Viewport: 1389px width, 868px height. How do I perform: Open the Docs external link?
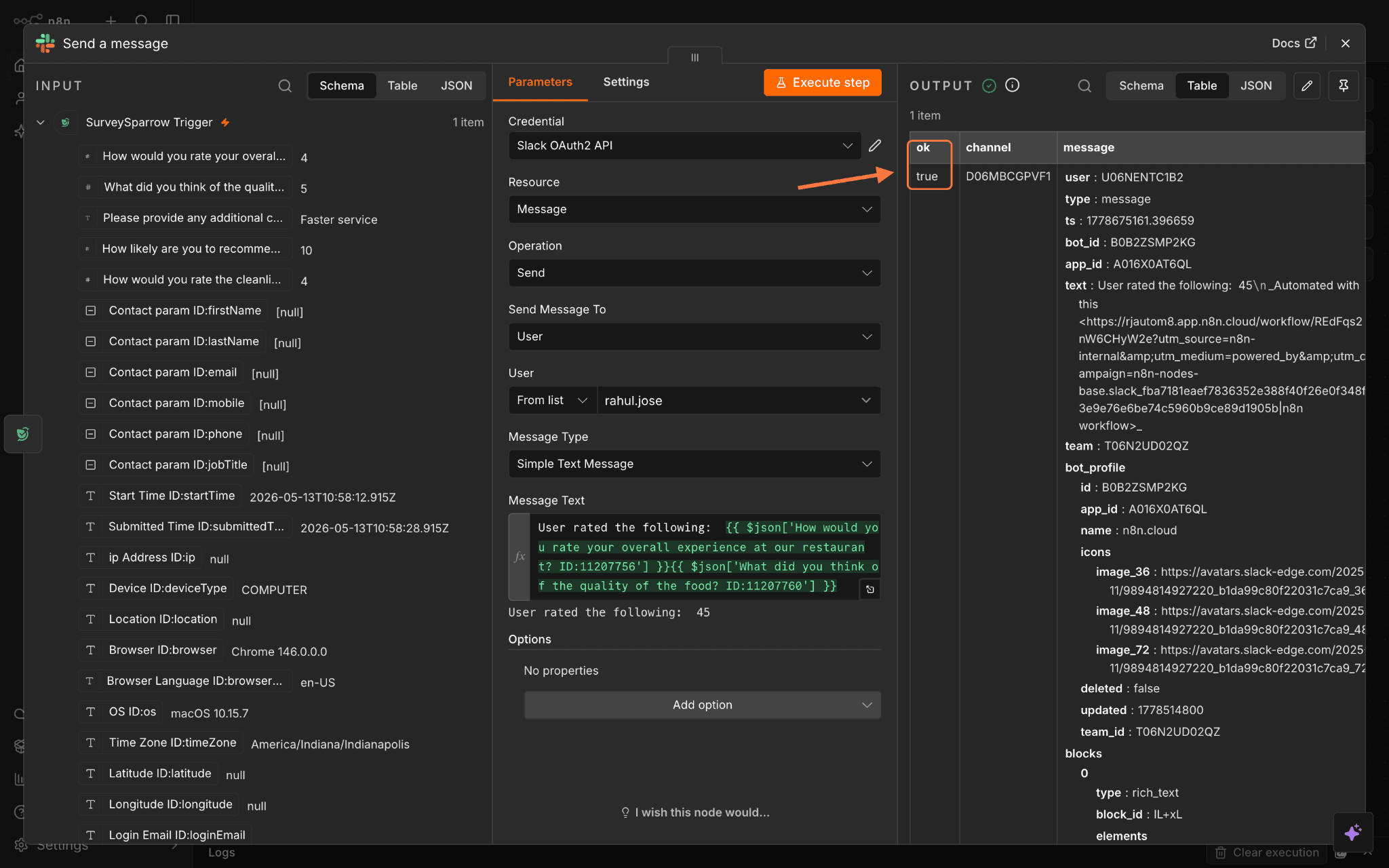(x=1294, y=43)
